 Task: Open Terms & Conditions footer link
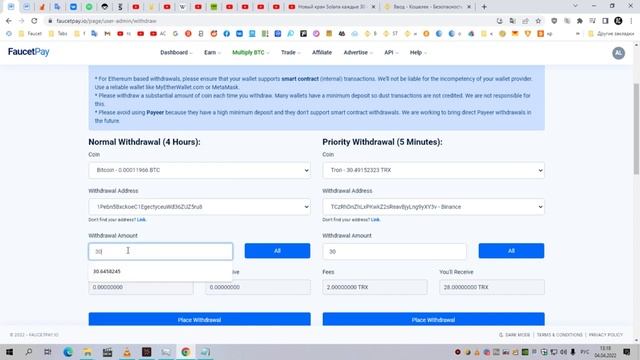(559, 335)
